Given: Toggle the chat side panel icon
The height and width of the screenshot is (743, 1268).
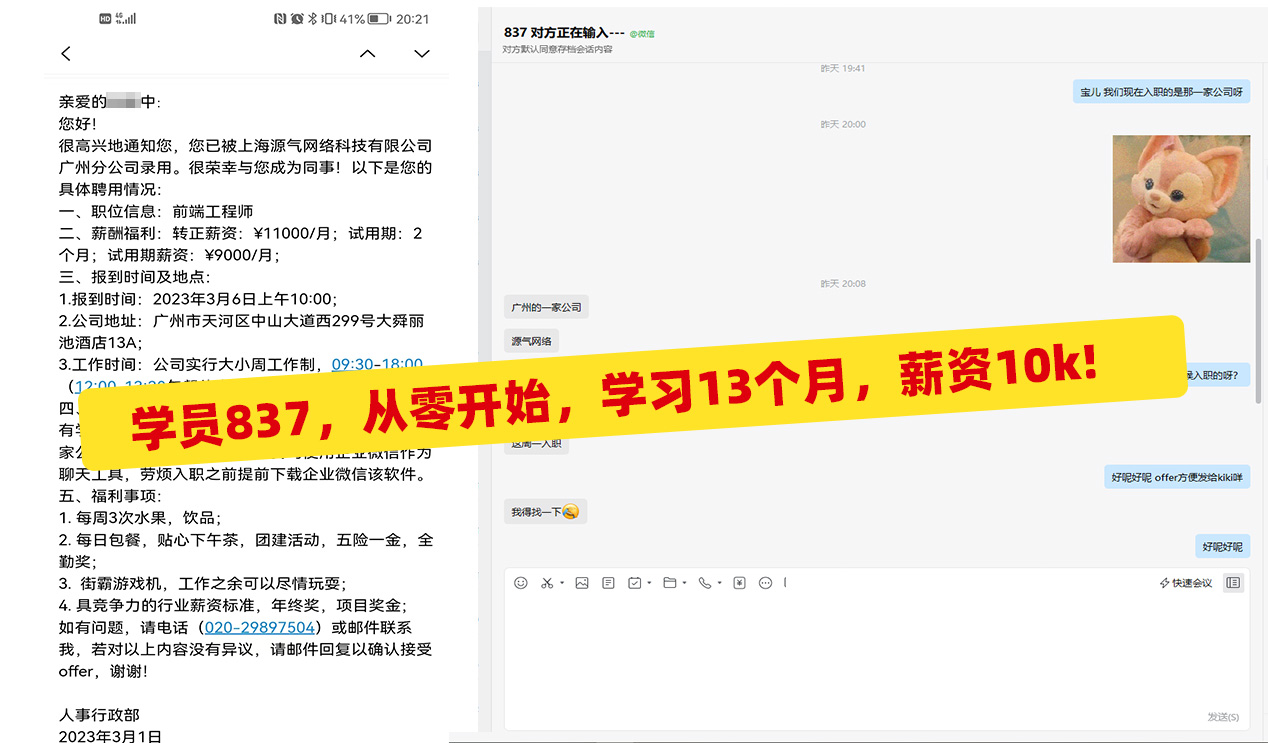Looking at the screenshot, I should pos(1233,583).
